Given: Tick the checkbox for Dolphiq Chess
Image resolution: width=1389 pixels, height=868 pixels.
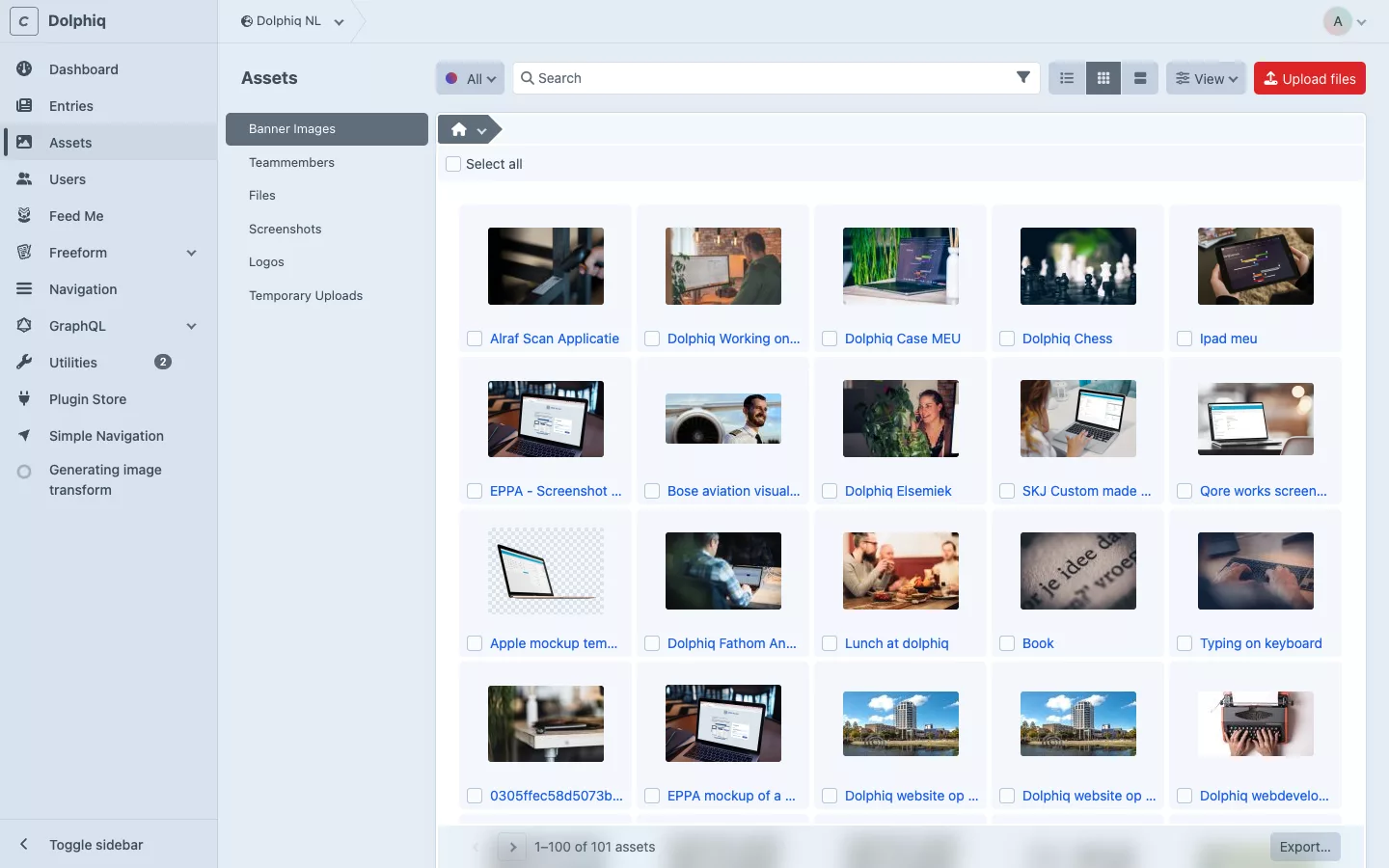Looking at the screenshot, I should [1007, 339].
